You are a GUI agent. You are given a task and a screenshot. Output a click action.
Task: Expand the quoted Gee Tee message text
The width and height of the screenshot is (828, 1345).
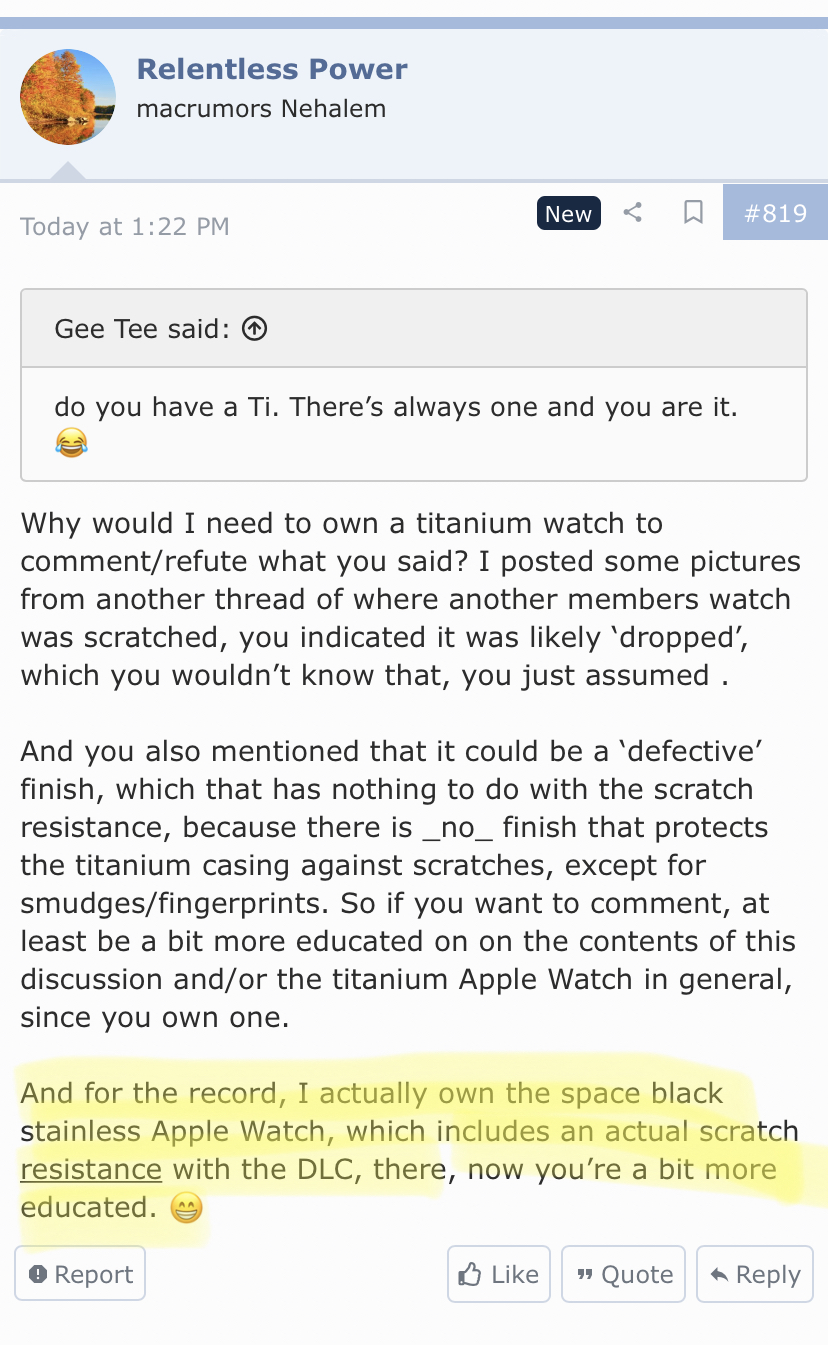pyautogui.click(x=414, y=424)
